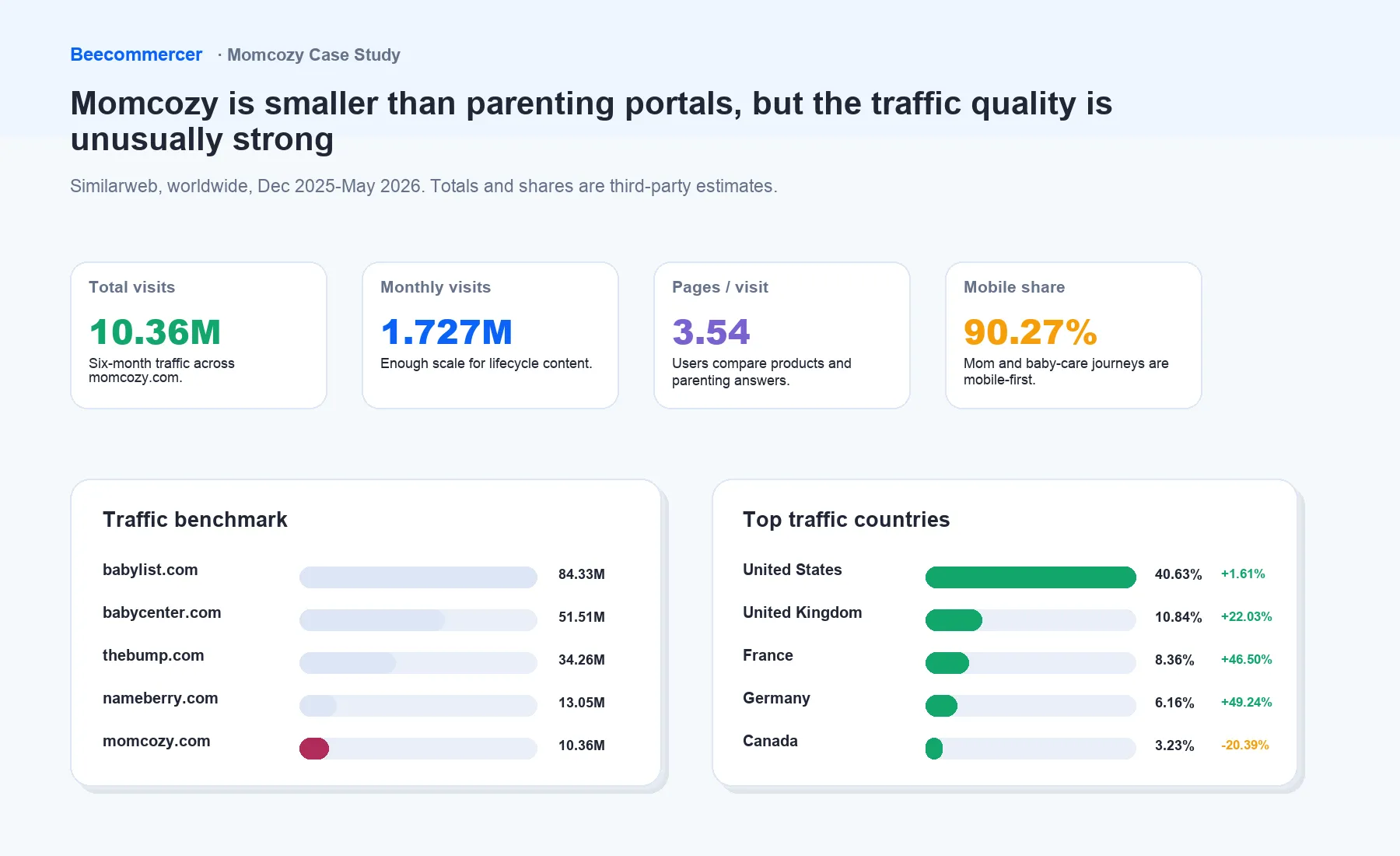
Task: Click the 34.26M traffic value
Action: (582, 660)
